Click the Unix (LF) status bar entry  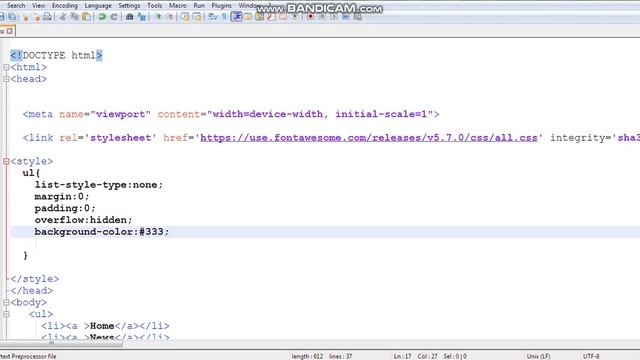pos(538,356)
